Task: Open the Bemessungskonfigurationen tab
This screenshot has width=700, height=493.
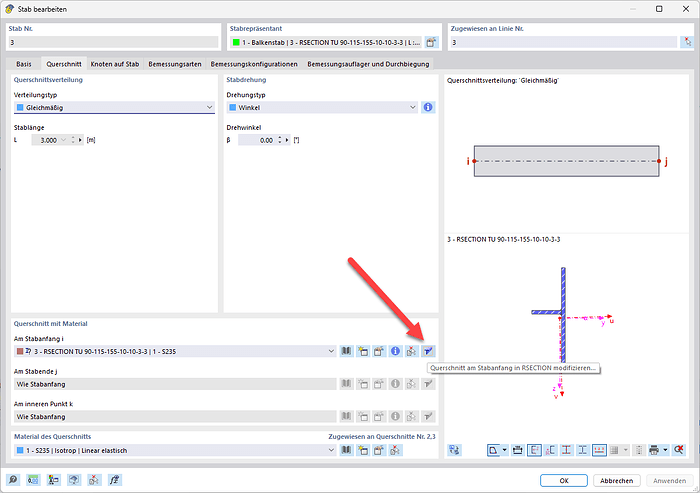Action: coord(254,64)
